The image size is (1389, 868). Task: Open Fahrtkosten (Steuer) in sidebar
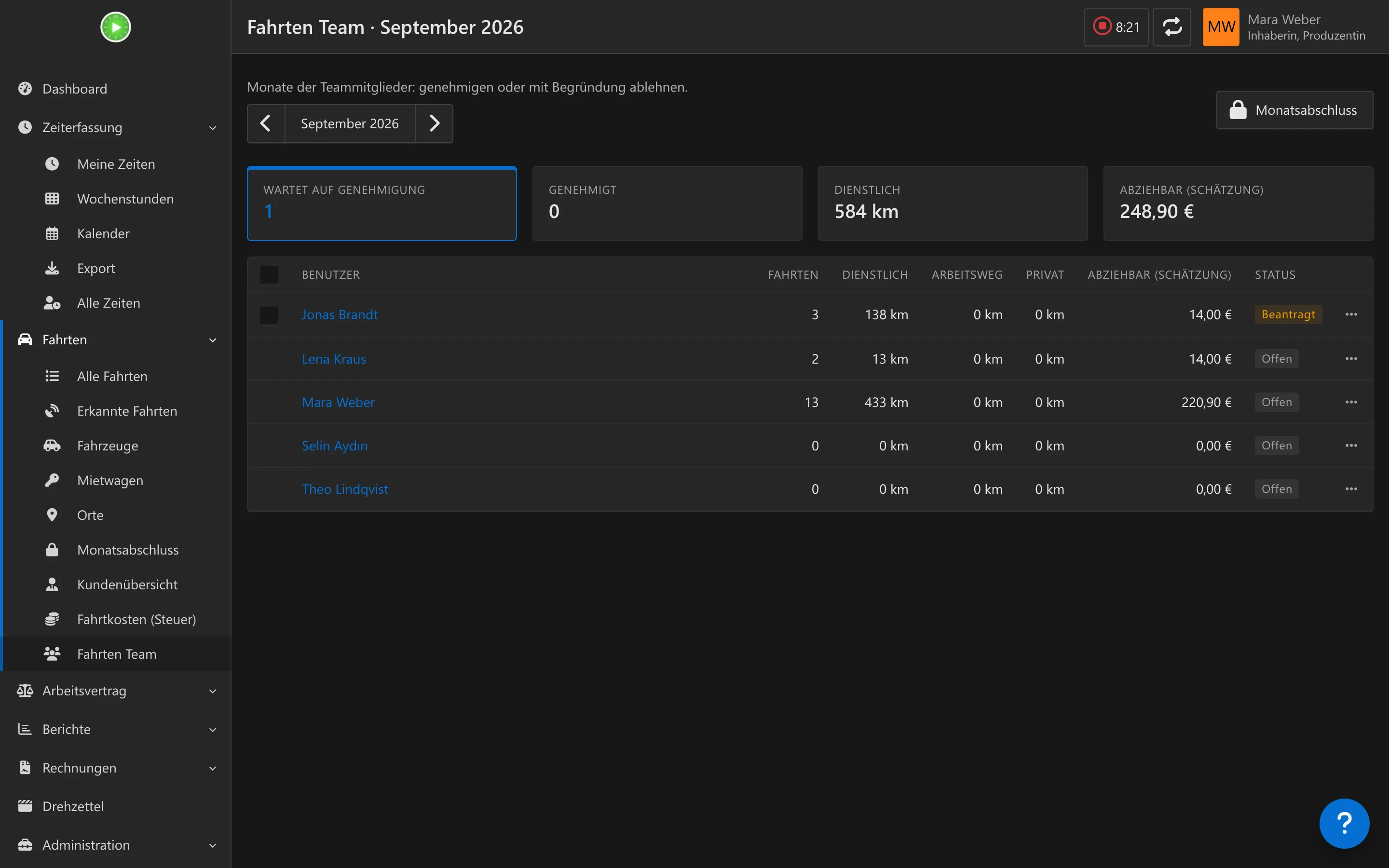(x=115, y=620)
